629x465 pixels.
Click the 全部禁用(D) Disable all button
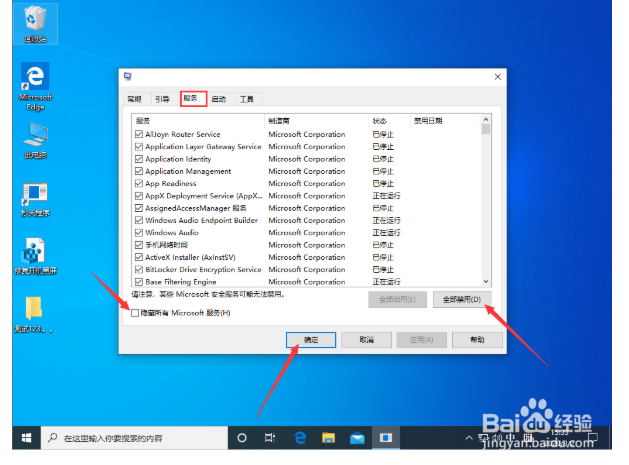click(x=462, y=300)
